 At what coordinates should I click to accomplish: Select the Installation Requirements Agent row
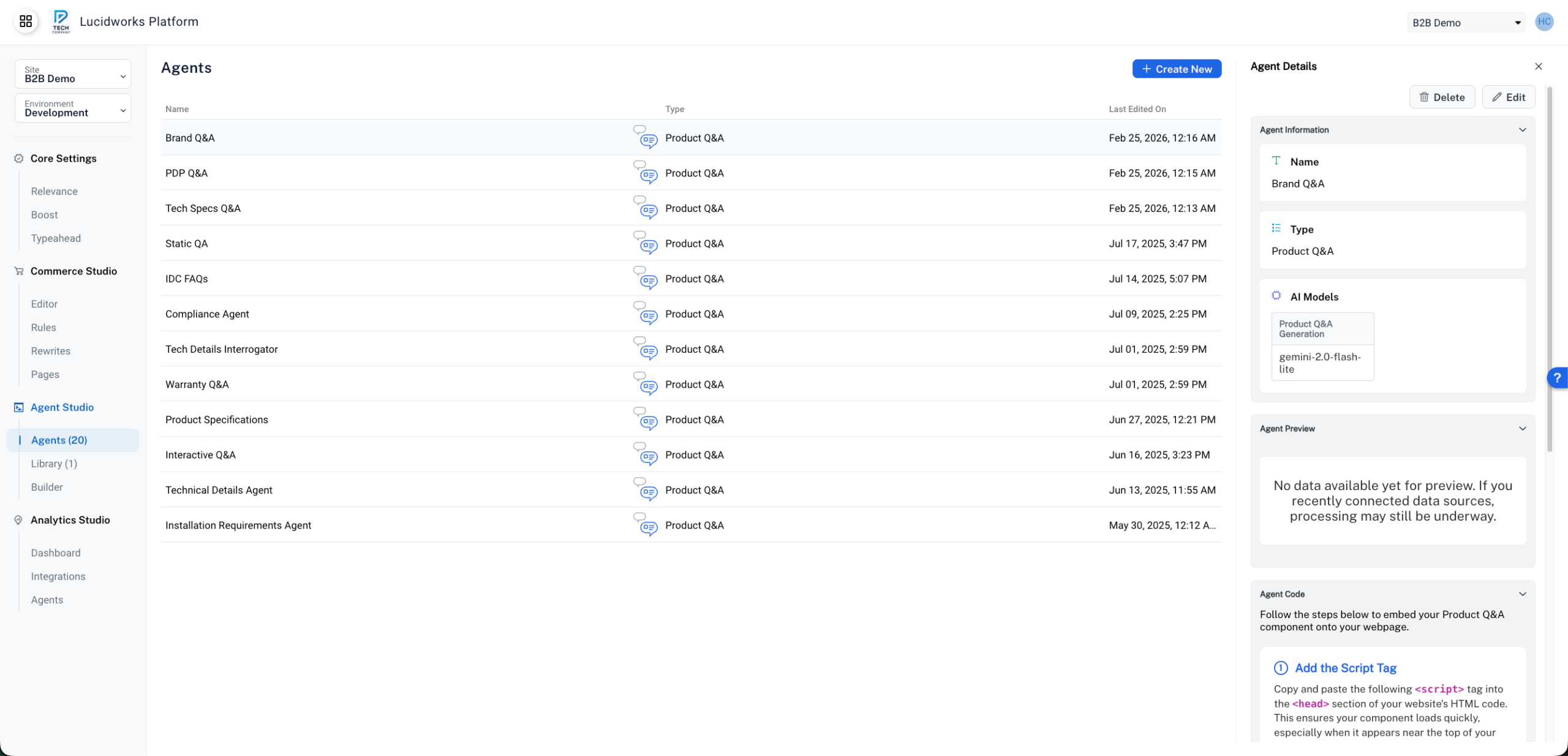coord(691,525)
